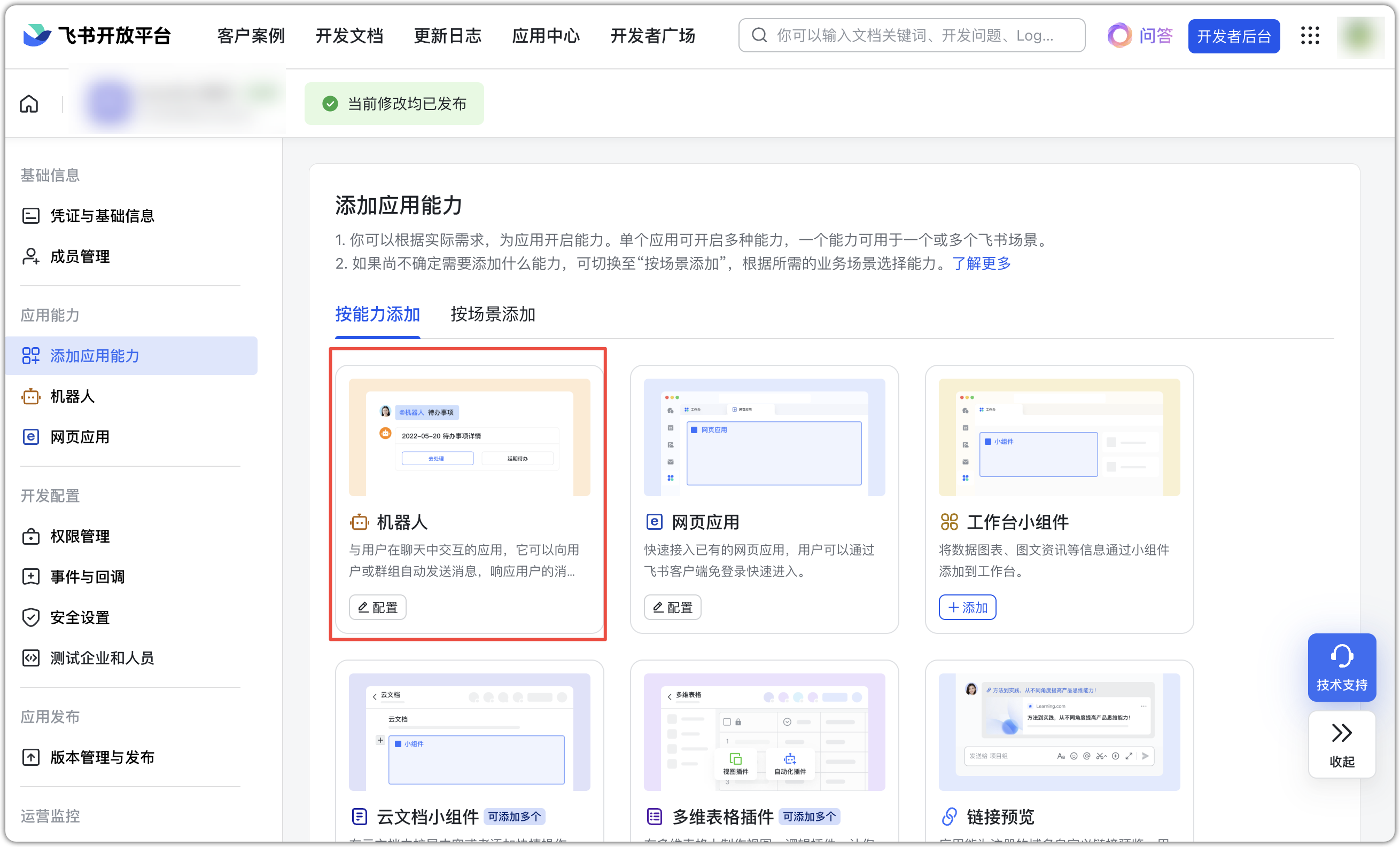Click the 网页应用 card title icon
Screen dimensions: 1400x847
coord(654,522)
